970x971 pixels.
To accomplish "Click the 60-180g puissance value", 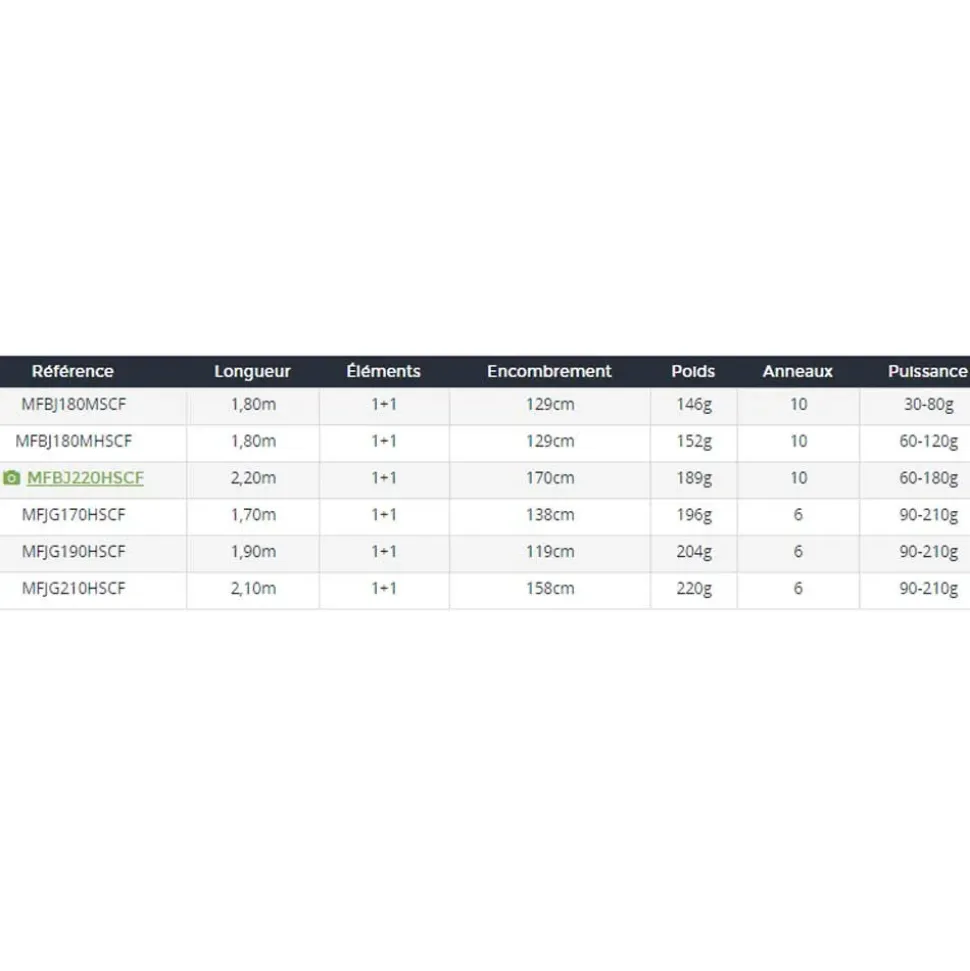I will 928,479.
